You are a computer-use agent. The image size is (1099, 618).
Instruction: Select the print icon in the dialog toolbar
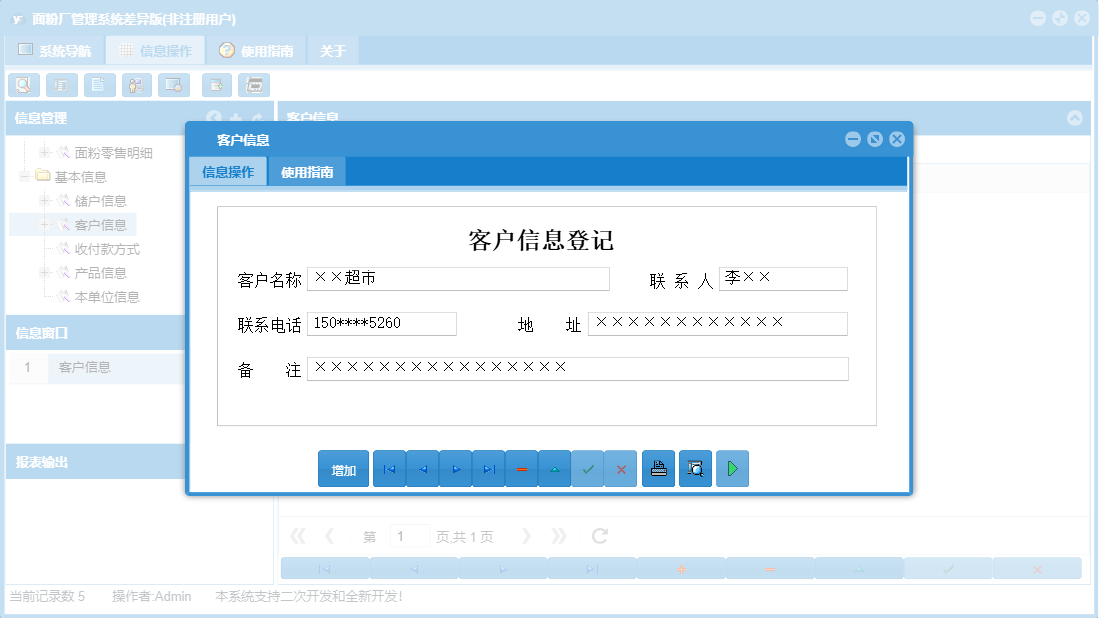[x=657, y=468]
